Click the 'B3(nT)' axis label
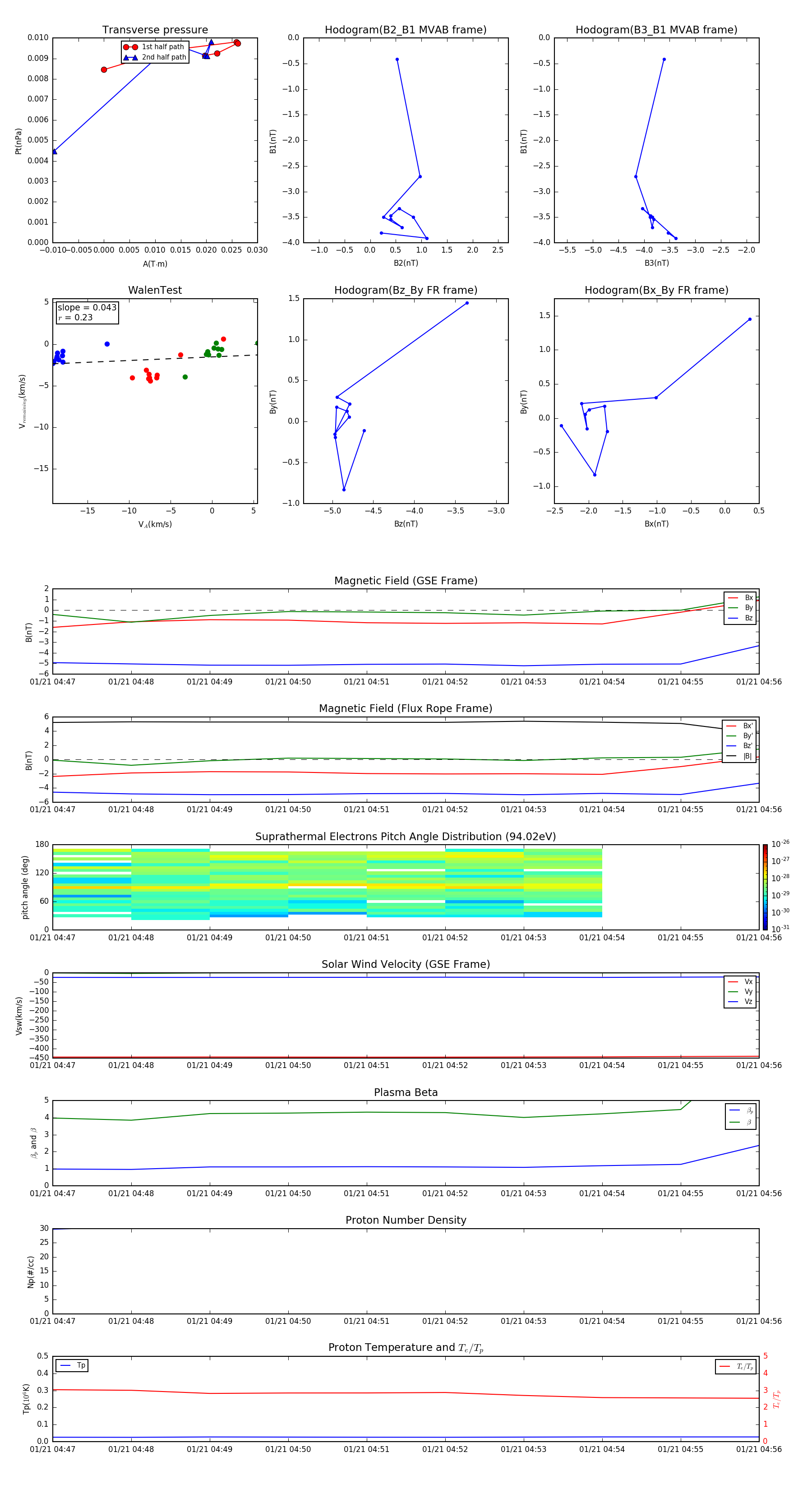812x1489 pixels. click(656, 263)
